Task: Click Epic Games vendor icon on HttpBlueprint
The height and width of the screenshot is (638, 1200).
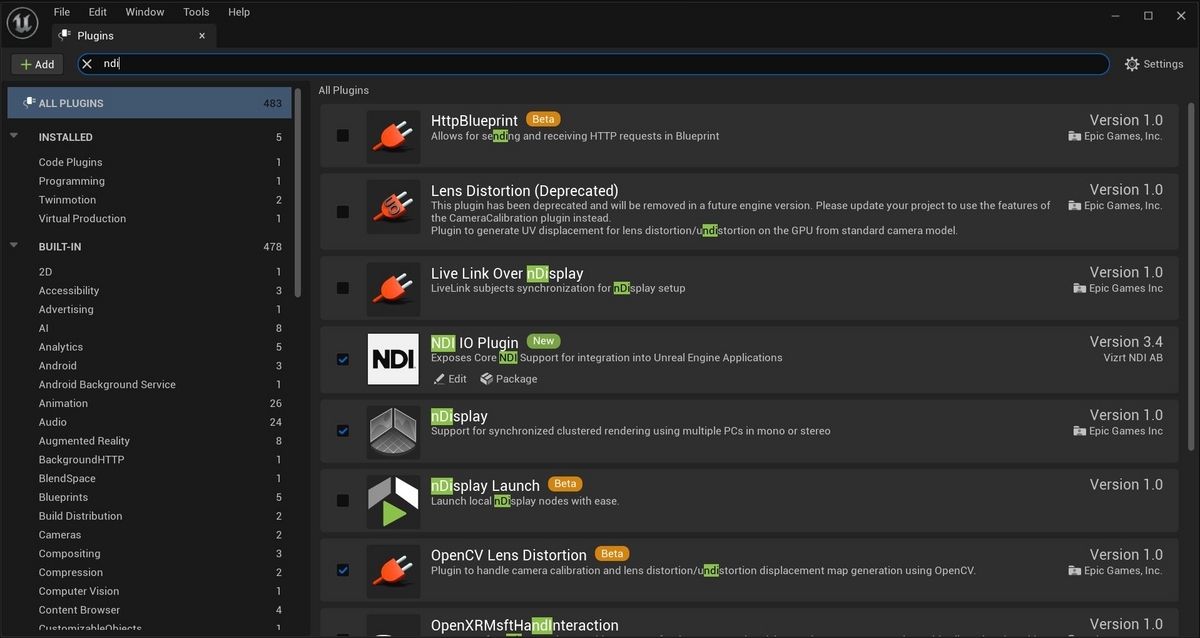Action: point(1074,136)
